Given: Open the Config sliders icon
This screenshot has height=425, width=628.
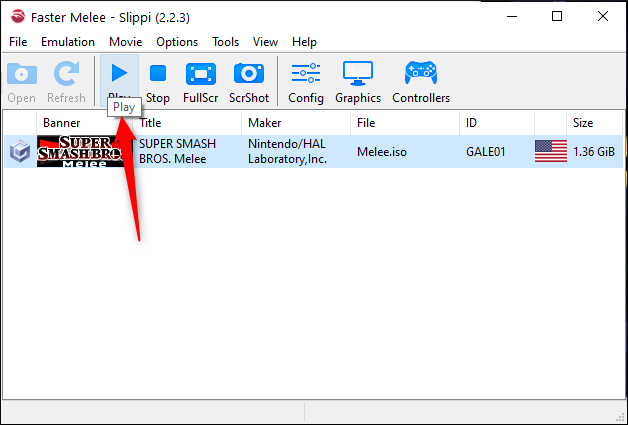Looking at the screenshot, I should point(306,73).
